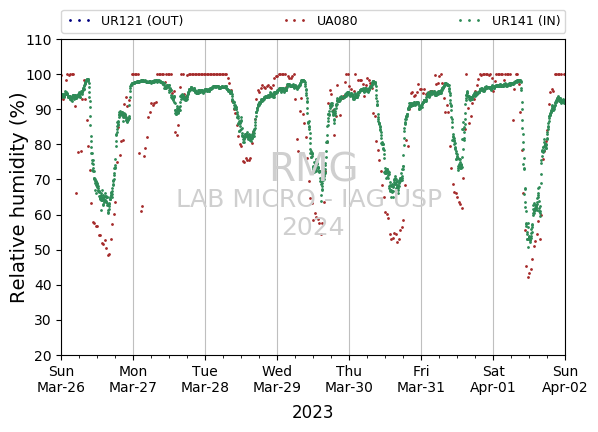The width and height of the screenshot is (598, 432).
Task: Click the Mon Mar-27 x-axis label
Action: point(133,379)
